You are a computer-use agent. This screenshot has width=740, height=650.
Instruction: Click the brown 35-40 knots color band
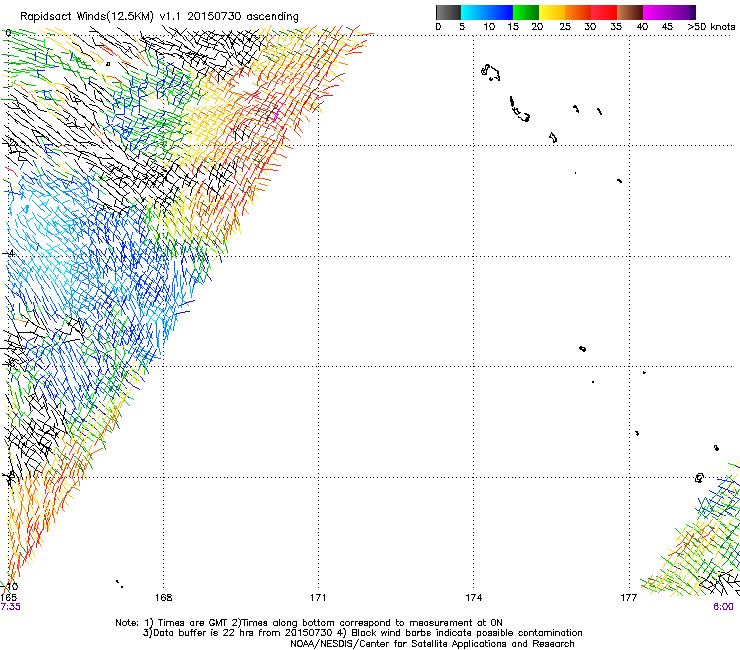coord(630,12)
